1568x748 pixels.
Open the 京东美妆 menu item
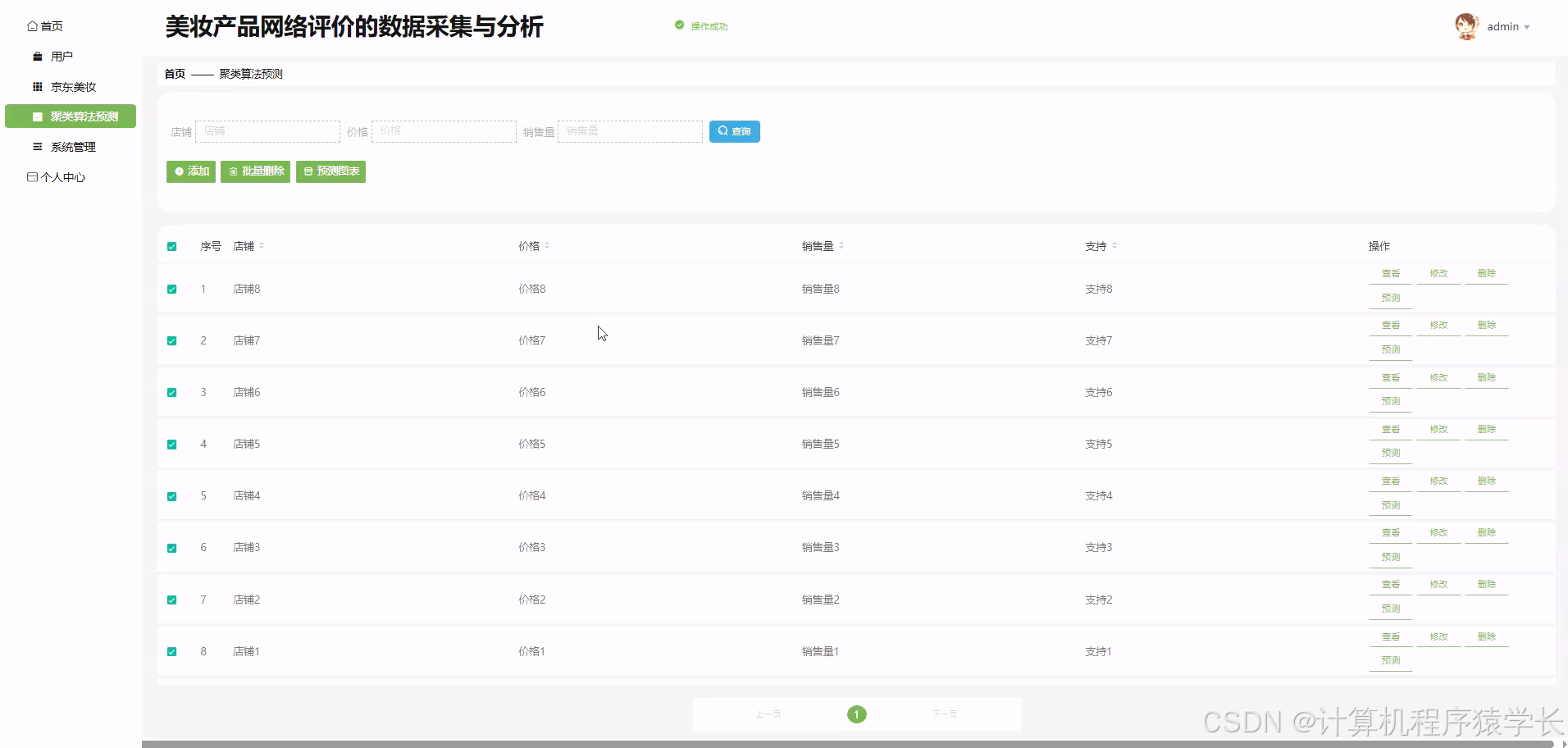[64, 87]
